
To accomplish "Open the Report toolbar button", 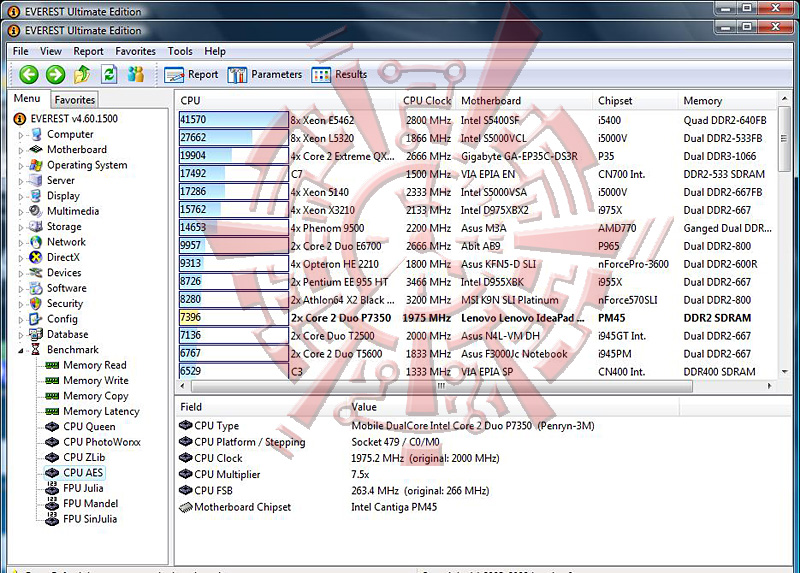I will pyautogui.click(x=191, y=74).
